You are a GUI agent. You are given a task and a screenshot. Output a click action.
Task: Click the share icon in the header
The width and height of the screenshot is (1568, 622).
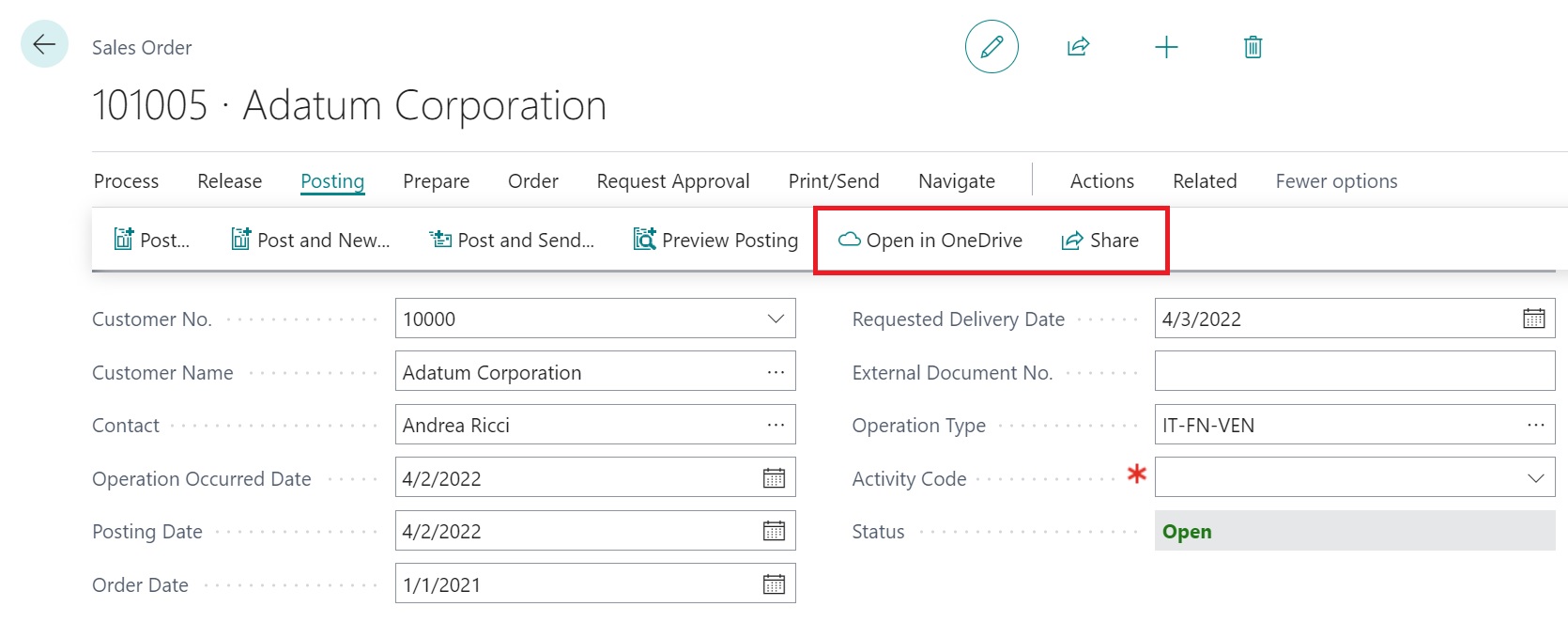1078,47
